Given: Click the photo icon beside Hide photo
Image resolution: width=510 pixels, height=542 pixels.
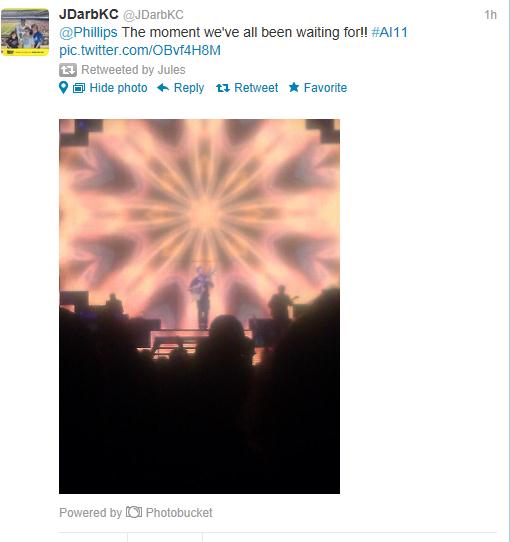Looking at the screenshot, I should (x=79, y=88).
